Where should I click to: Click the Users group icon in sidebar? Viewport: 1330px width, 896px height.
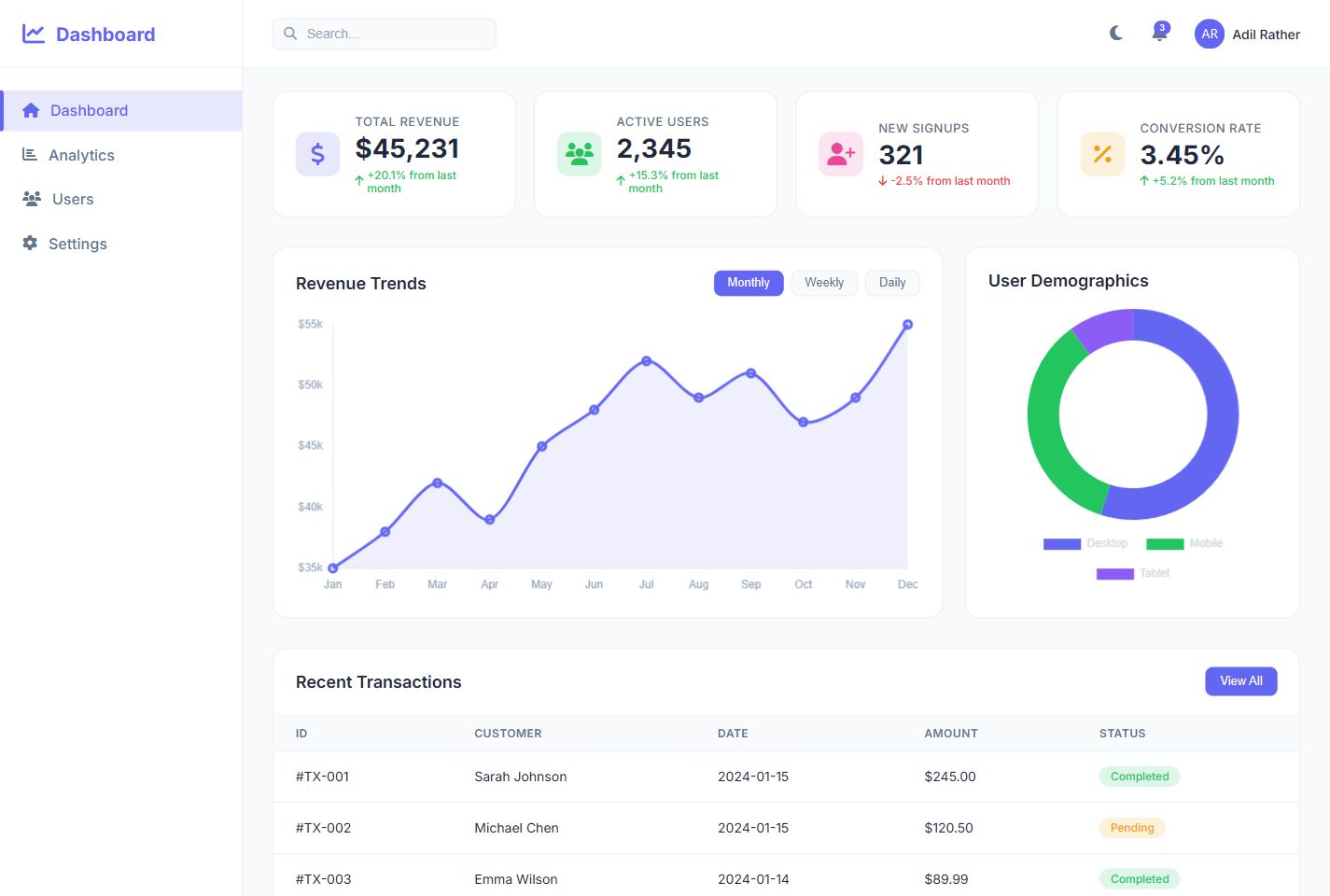[x=32, y=199]
